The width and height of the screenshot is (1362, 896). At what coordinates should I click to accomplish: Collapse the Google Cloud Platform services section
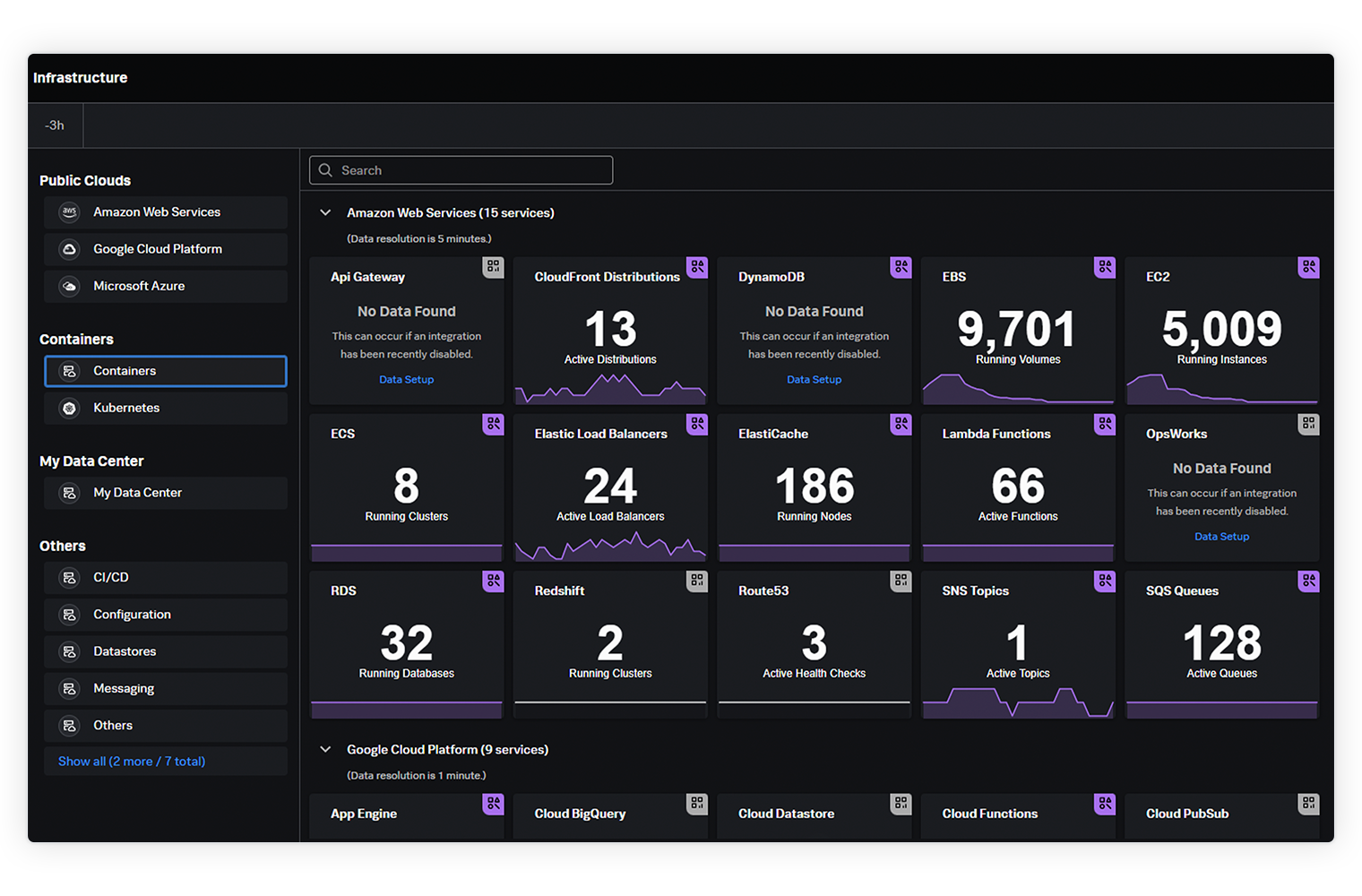(325, 749)
